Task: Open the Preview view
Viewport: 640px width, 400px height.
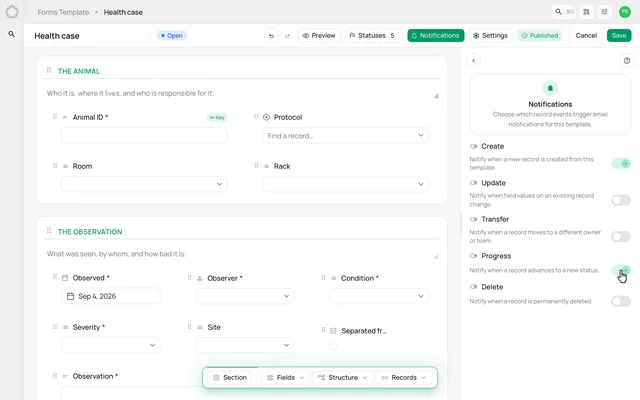Action: pos(319,36)
